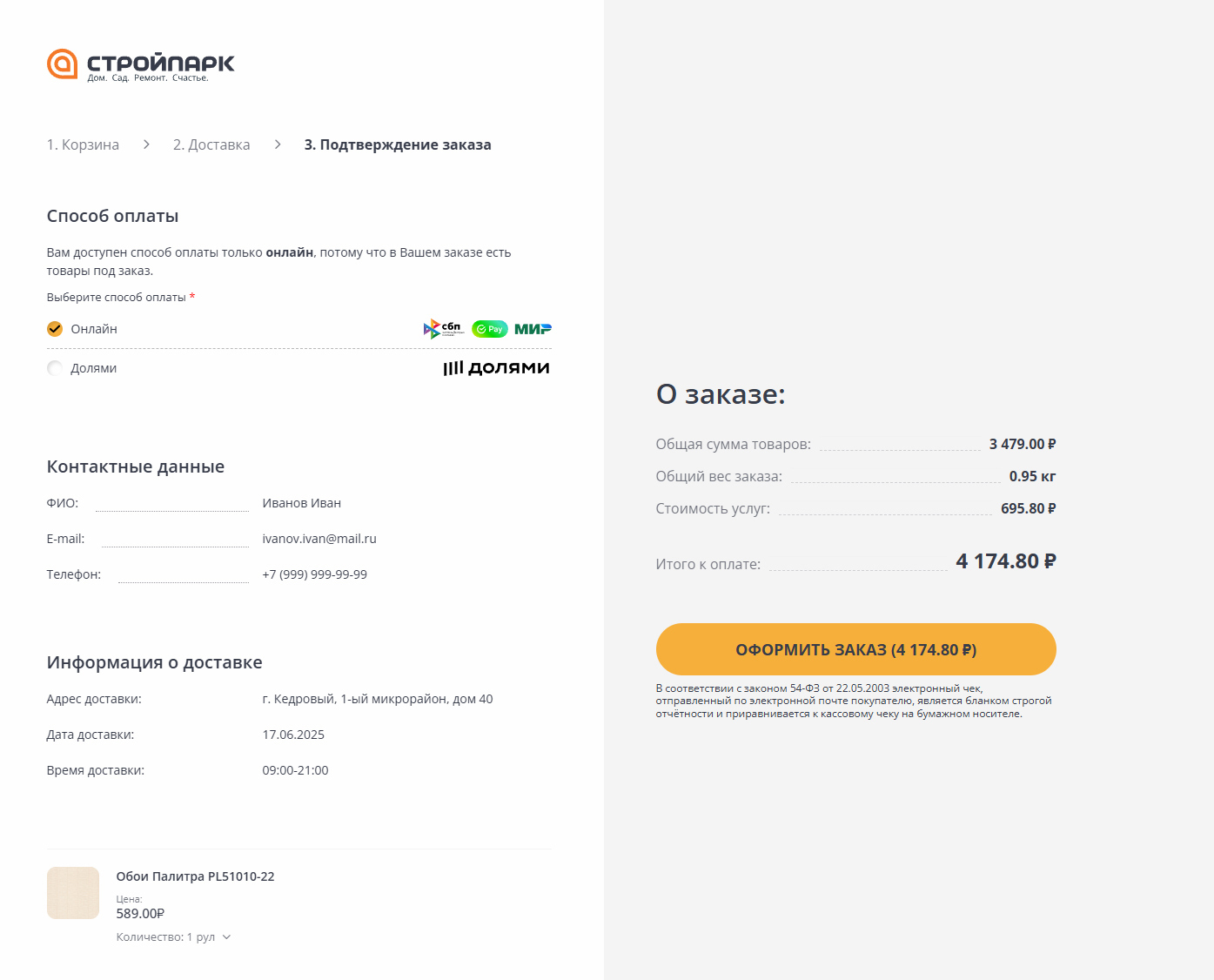Click the МИР card logo
Viewport: 1214px width, 980px height.
click(533, 329)
